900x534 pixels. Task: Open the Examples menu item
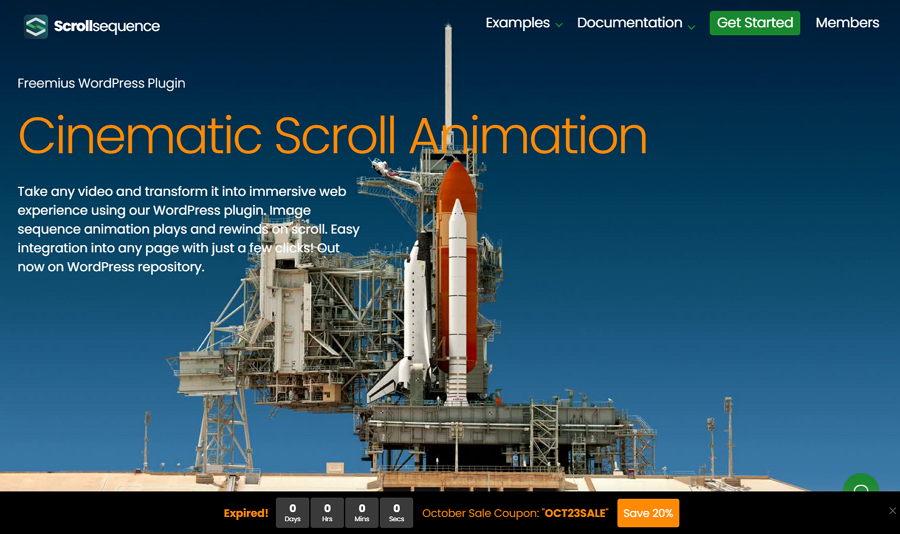(x=517, y=23)
